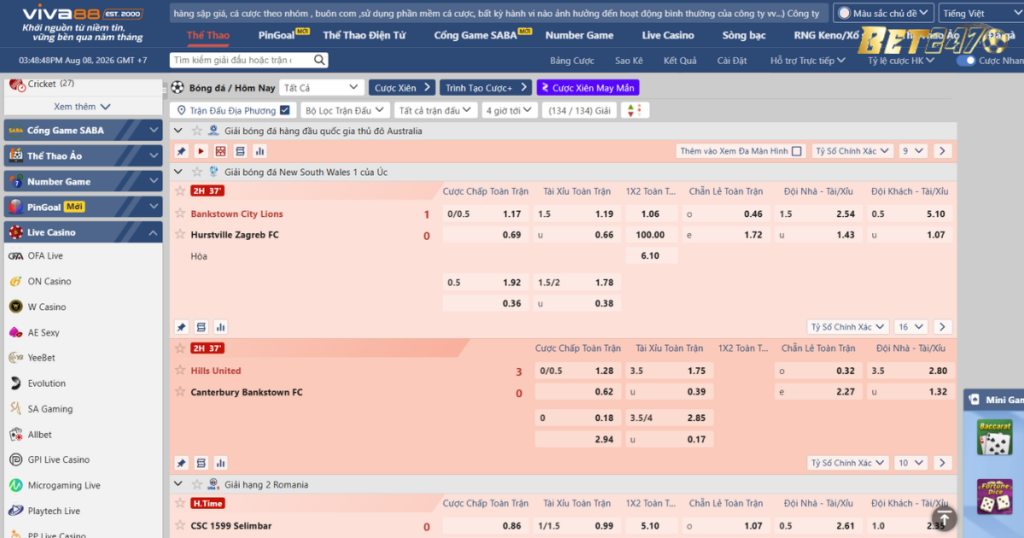Screen dimensions: 1024x538
Task: Open Fortune Dice mini game
Action: [x=995, y=496]
